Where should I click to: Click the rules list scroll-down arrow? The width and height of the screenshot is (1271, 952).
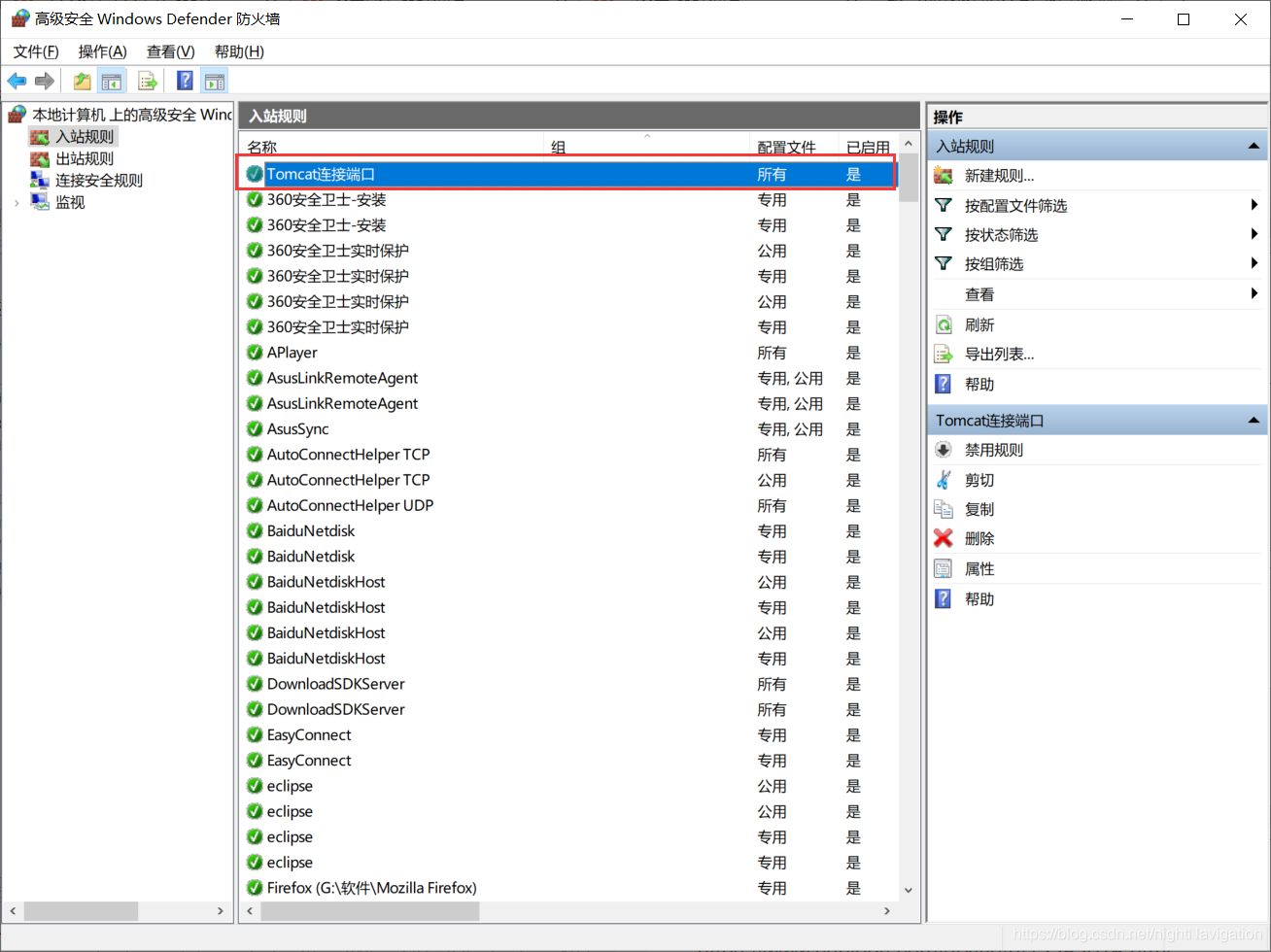click(909, 889)
